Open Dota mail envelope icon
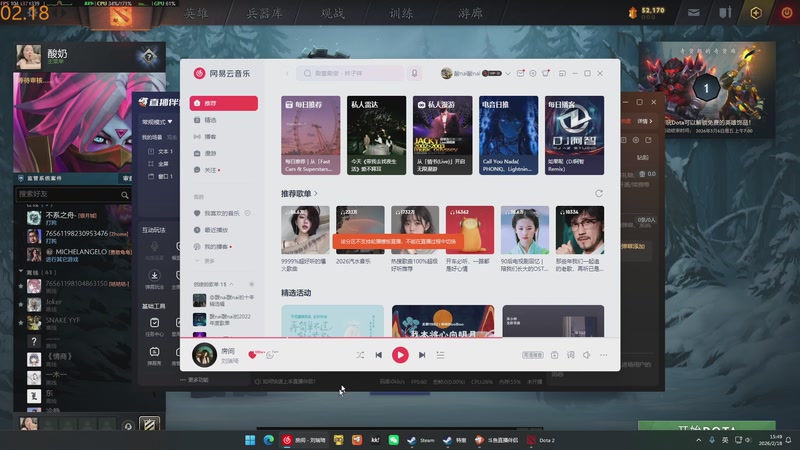The height and width of the screenshot is (450, 800). [x=693, y=13]
